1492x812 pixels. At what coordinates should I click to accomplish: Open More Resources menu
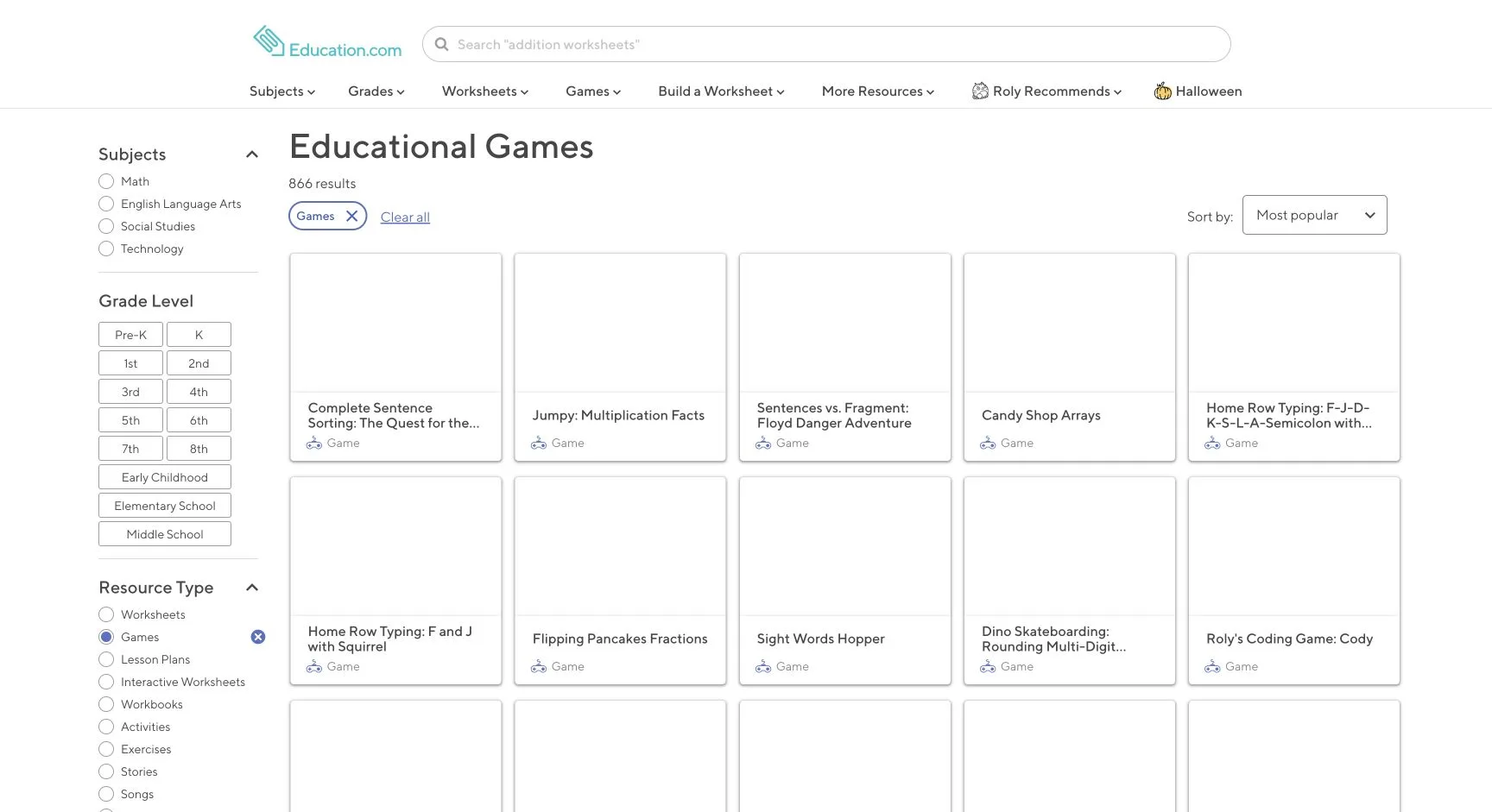[x=878, y=91]
